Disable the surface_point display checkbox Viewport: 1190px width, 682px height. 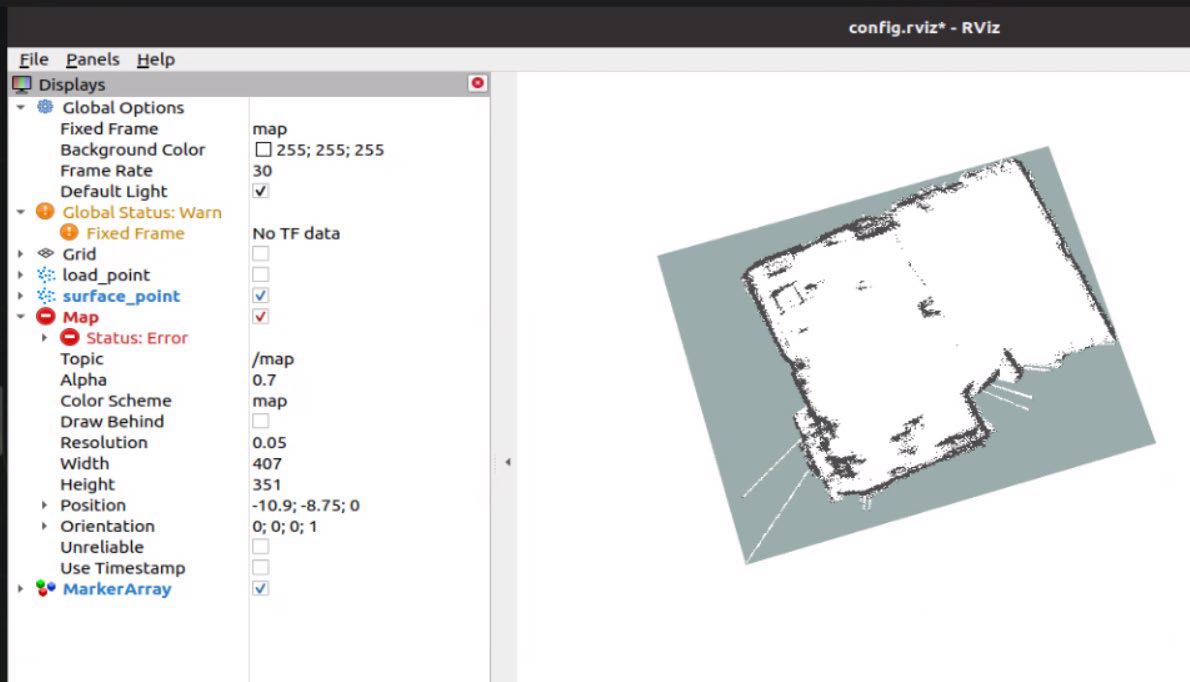(260, 295)
